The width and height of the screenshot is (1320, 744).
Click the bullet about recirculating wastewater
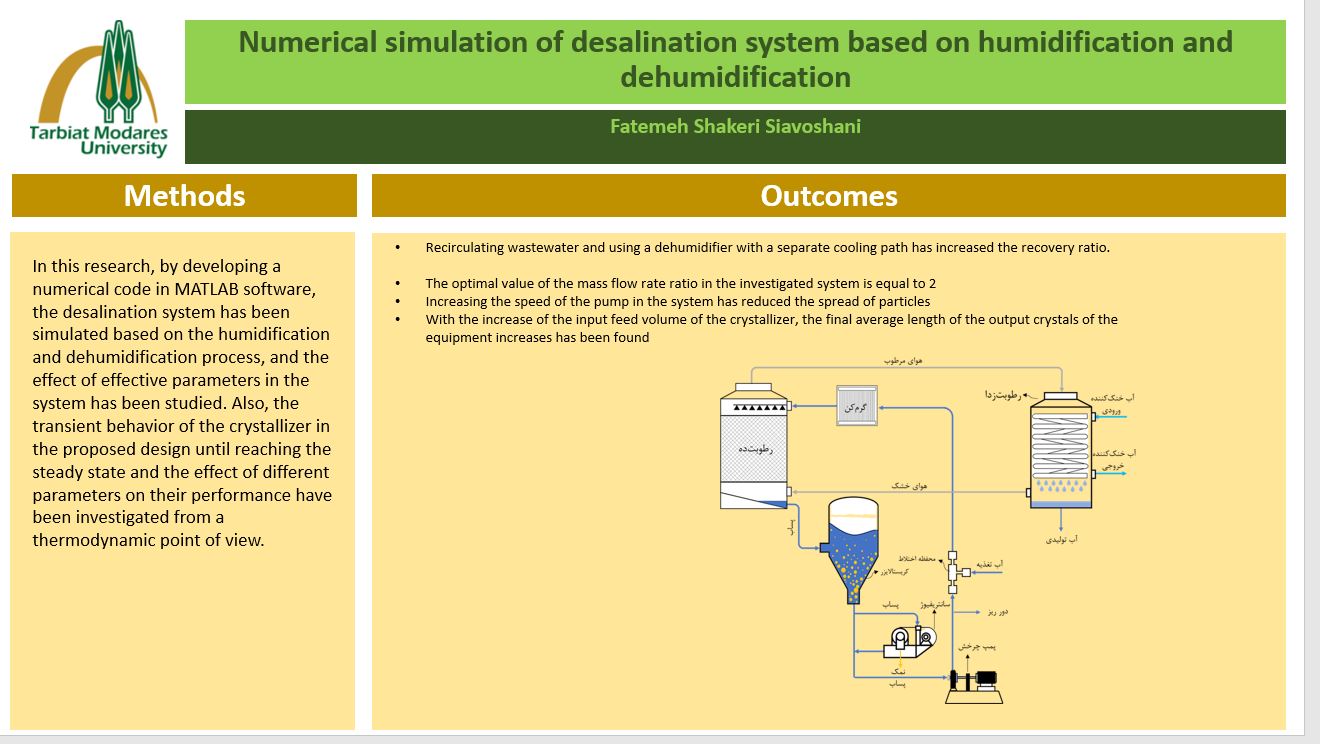pyautogui.click(x=766, y=247)
